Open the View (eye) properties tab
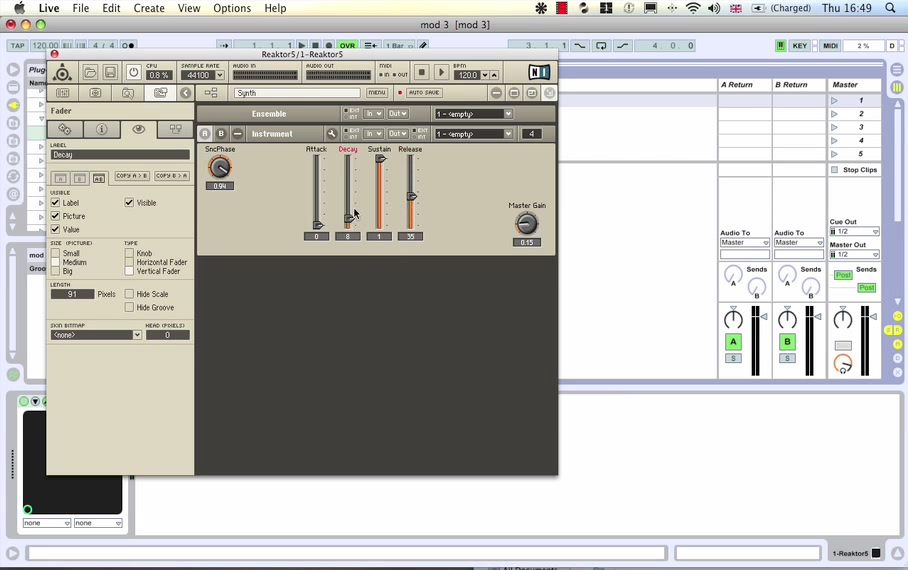 pos(138,129)
